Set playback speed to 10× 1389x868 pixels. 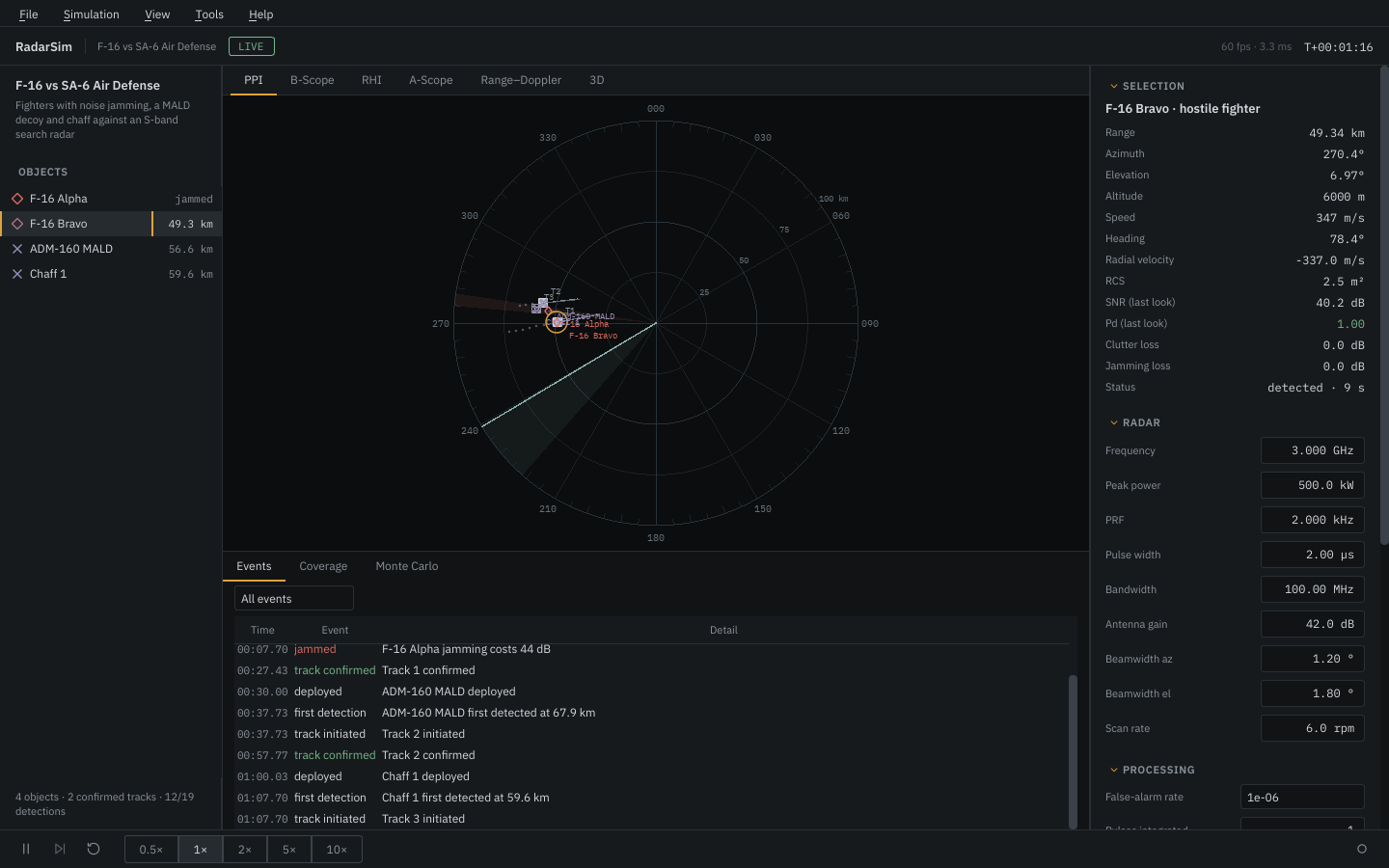pos(337,850)
